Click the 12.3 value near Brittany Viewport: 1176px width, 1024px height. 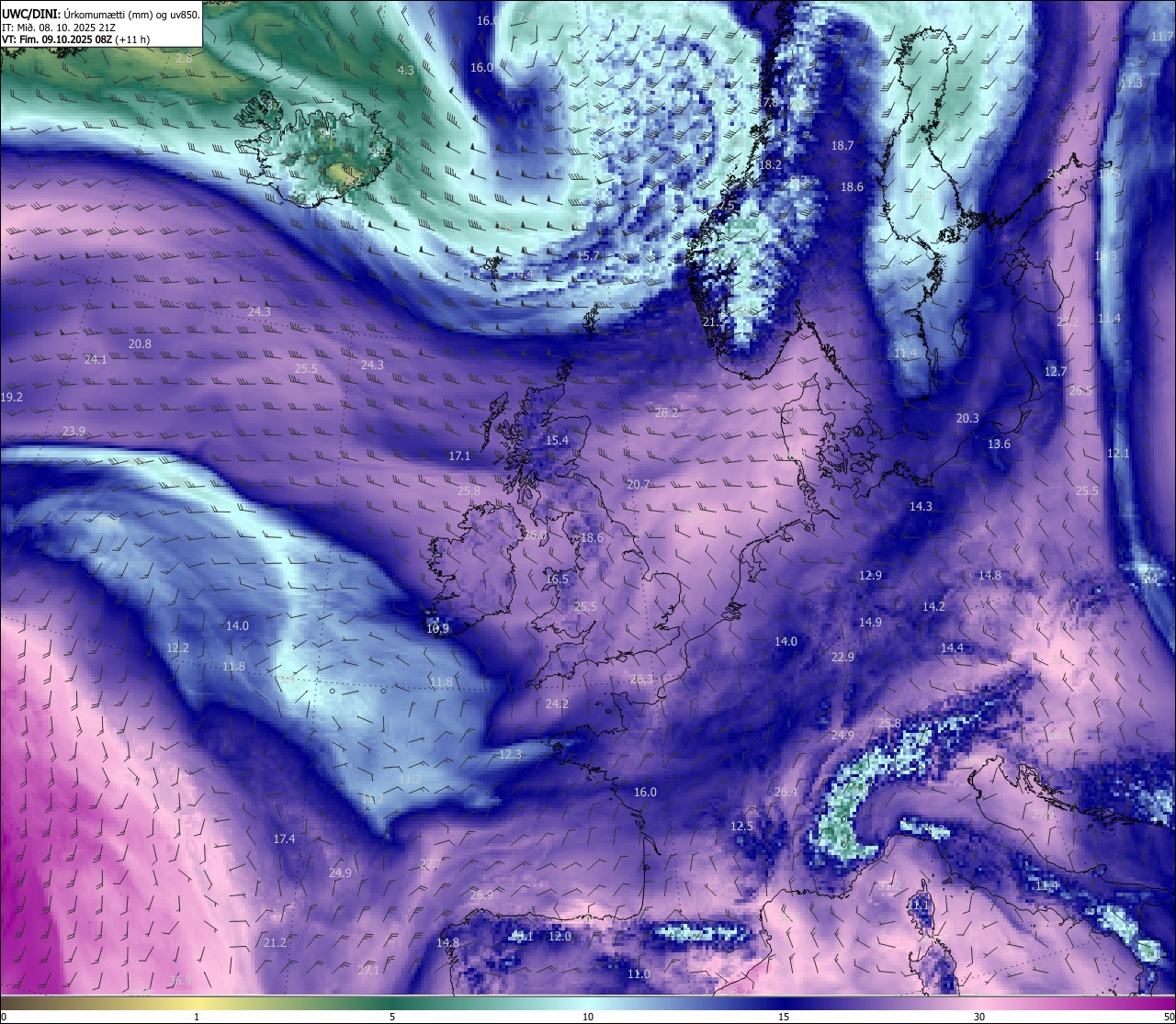tap(510, 755)
